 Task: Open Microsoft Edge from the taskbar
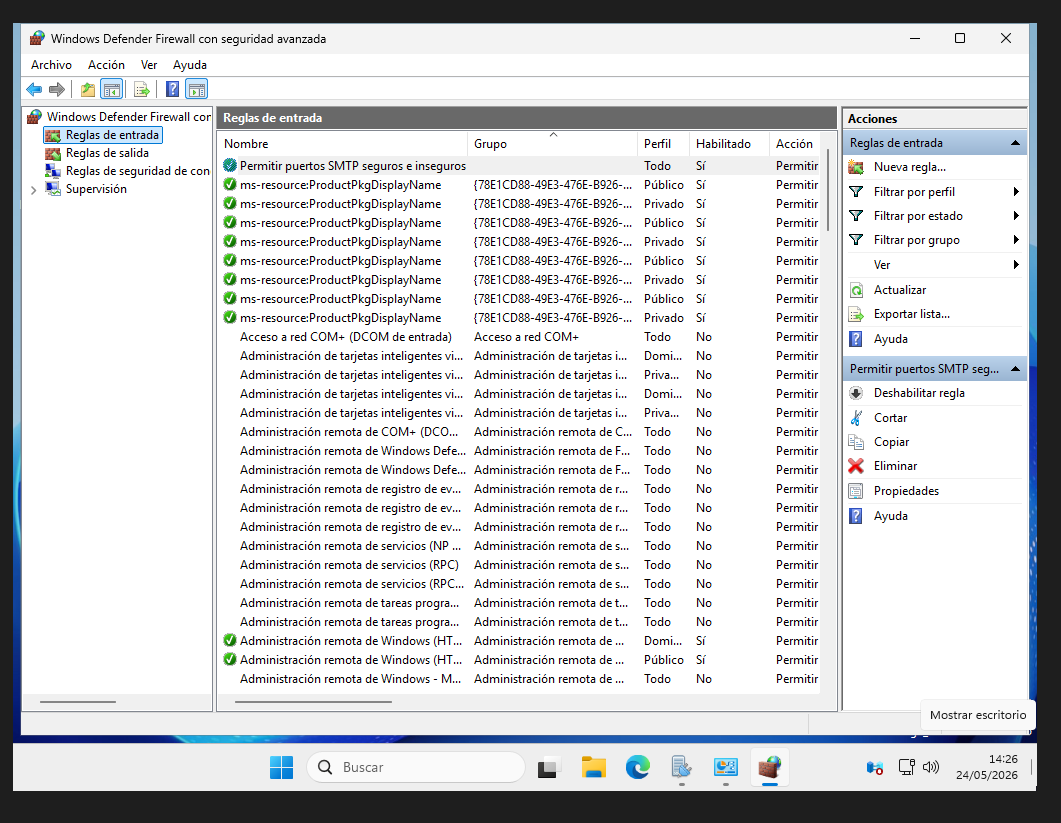pyautogui.click(x=637, y=767)
